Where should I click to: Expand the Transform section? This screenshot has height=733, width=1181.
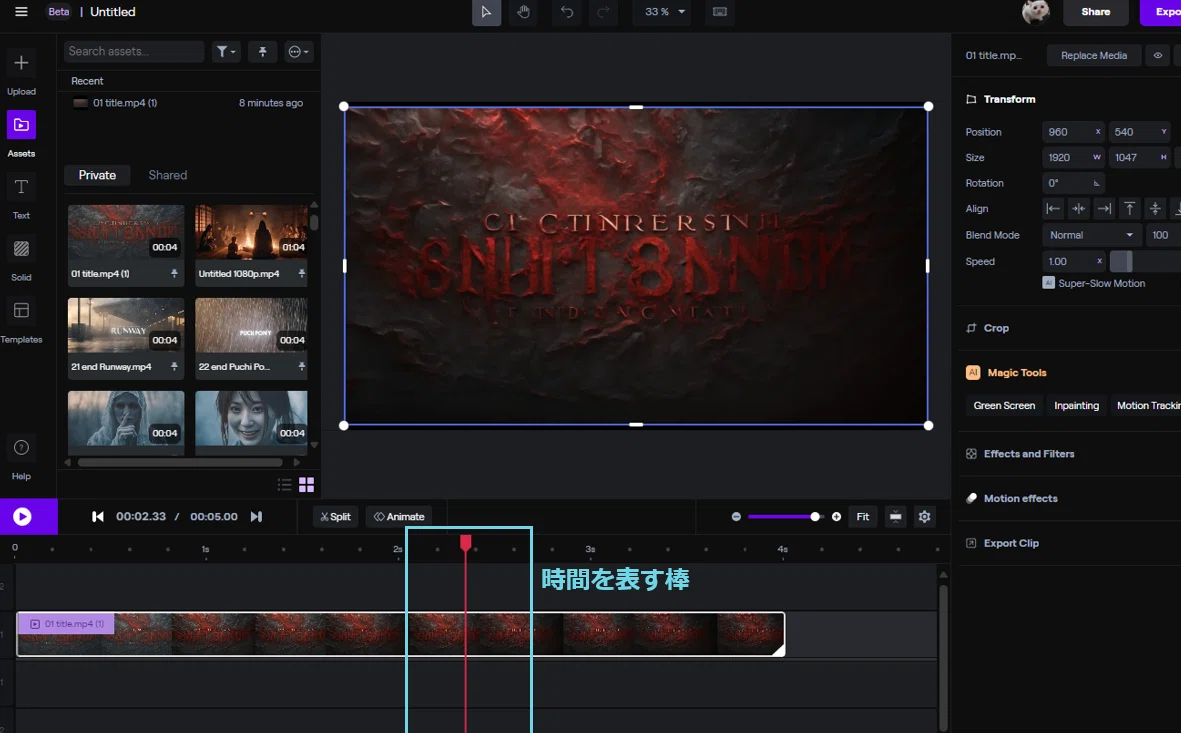pyautogui.click(x=1009, y=99)
